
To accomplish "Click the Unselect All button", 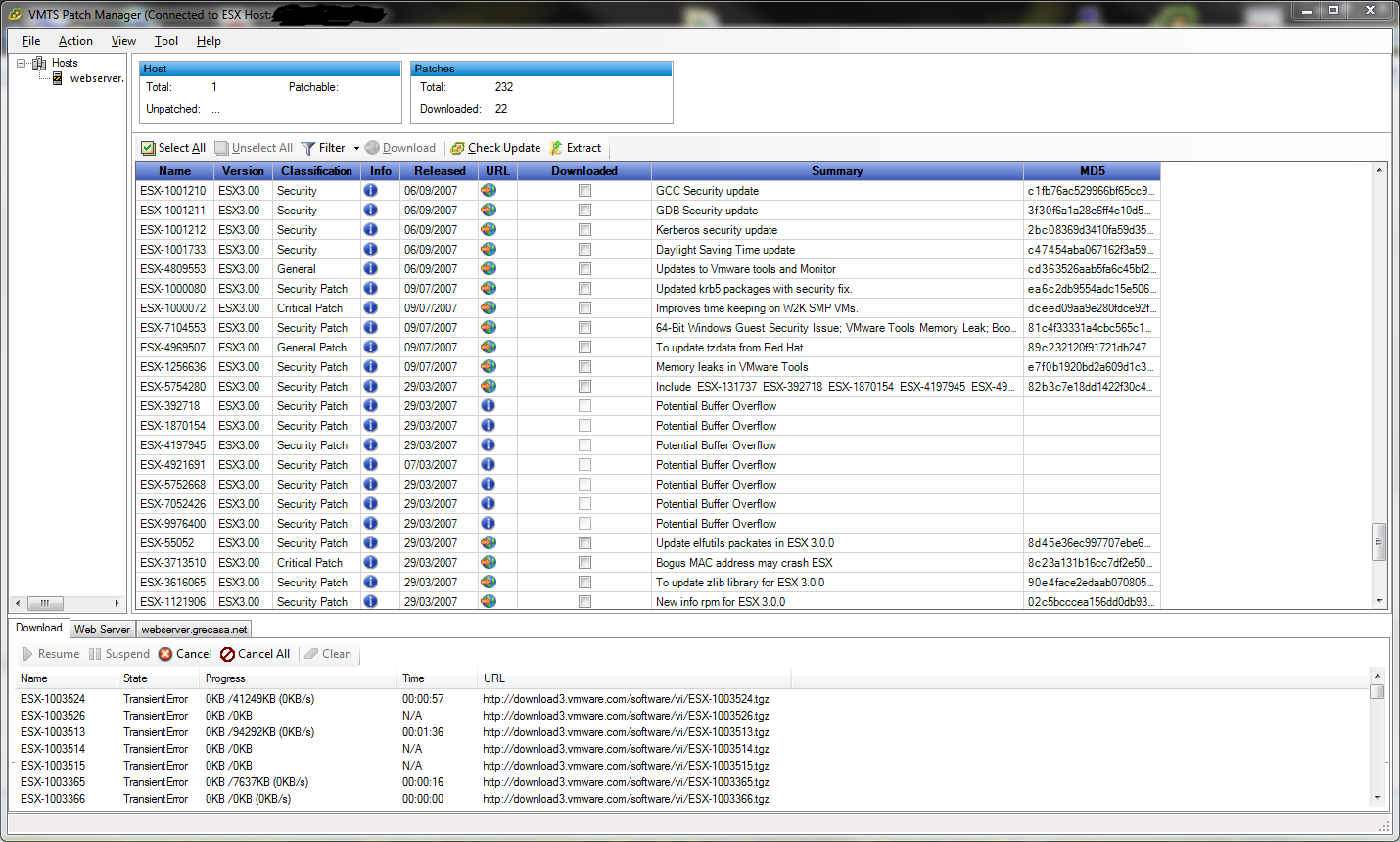I will pyautogui.click(x=254, y=148).
